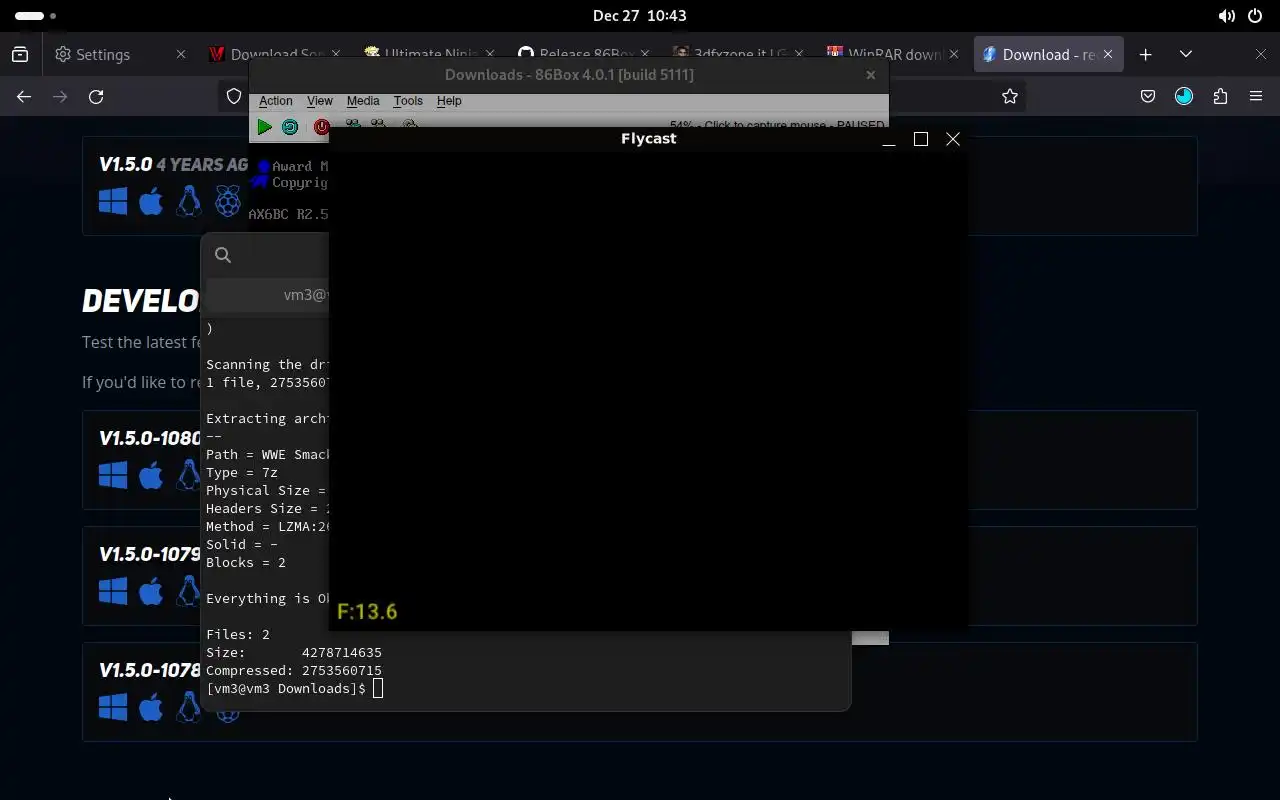This screenshot has width=1280, height=800.
Task: Click the Firefox tracking protection shield icon
Action: click(x=234, y=96)
